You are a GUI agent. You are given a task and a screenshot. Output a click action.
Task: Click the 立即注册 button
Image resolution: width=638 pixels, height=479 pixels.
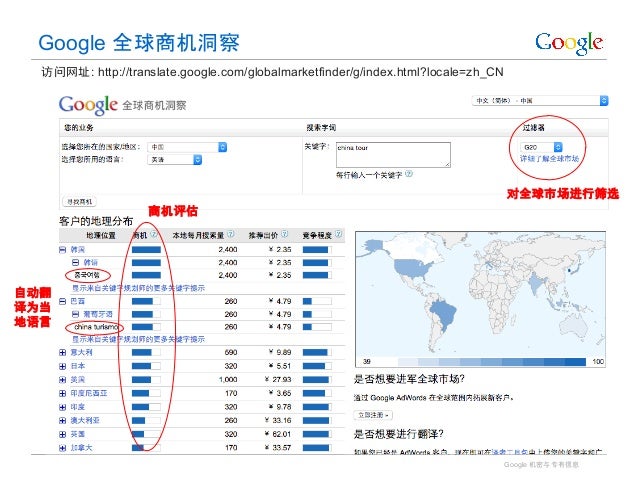pyautogui.click(x=373, y=415)
